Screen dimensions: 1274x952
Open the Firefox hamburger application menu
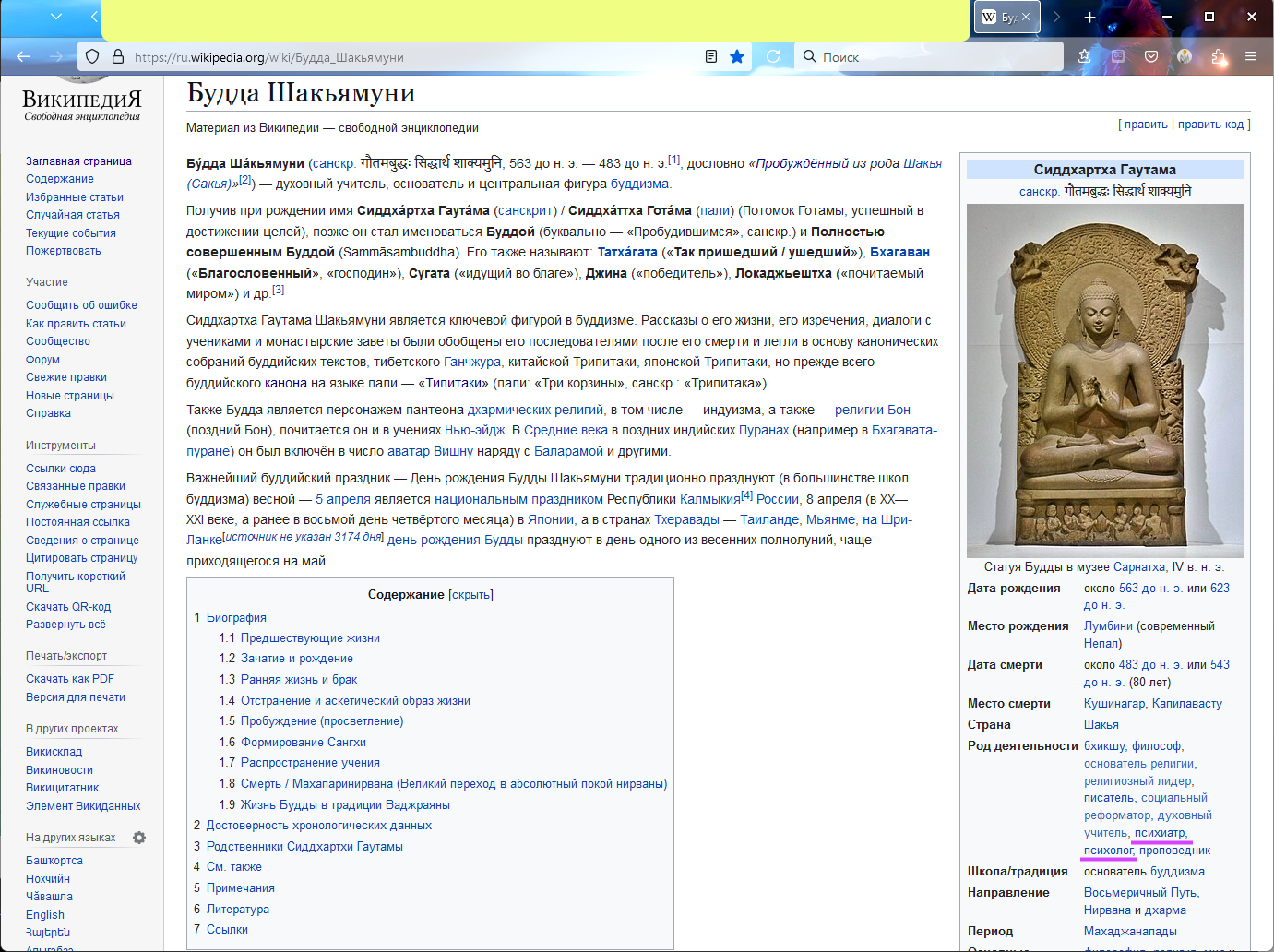coord(1251,56)
